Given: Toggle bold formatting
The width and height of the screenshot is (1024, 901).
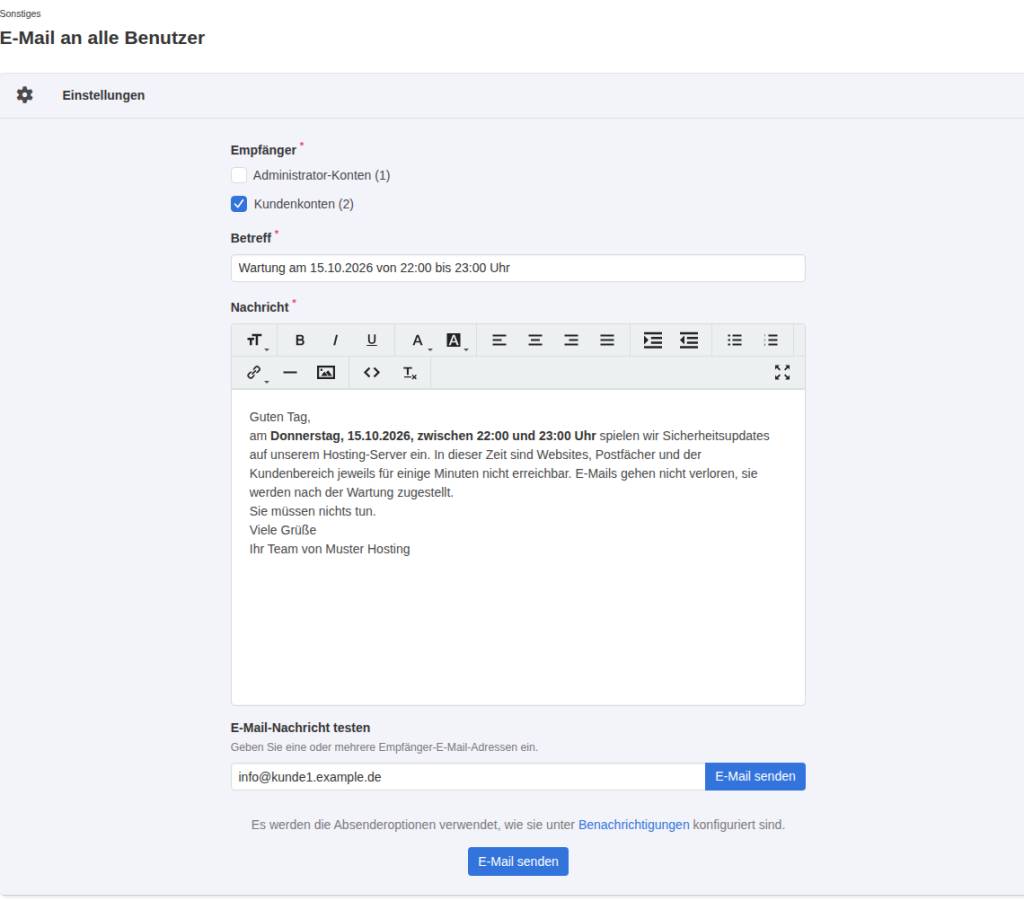Looking at the screenshot, I should click(300, 340).
